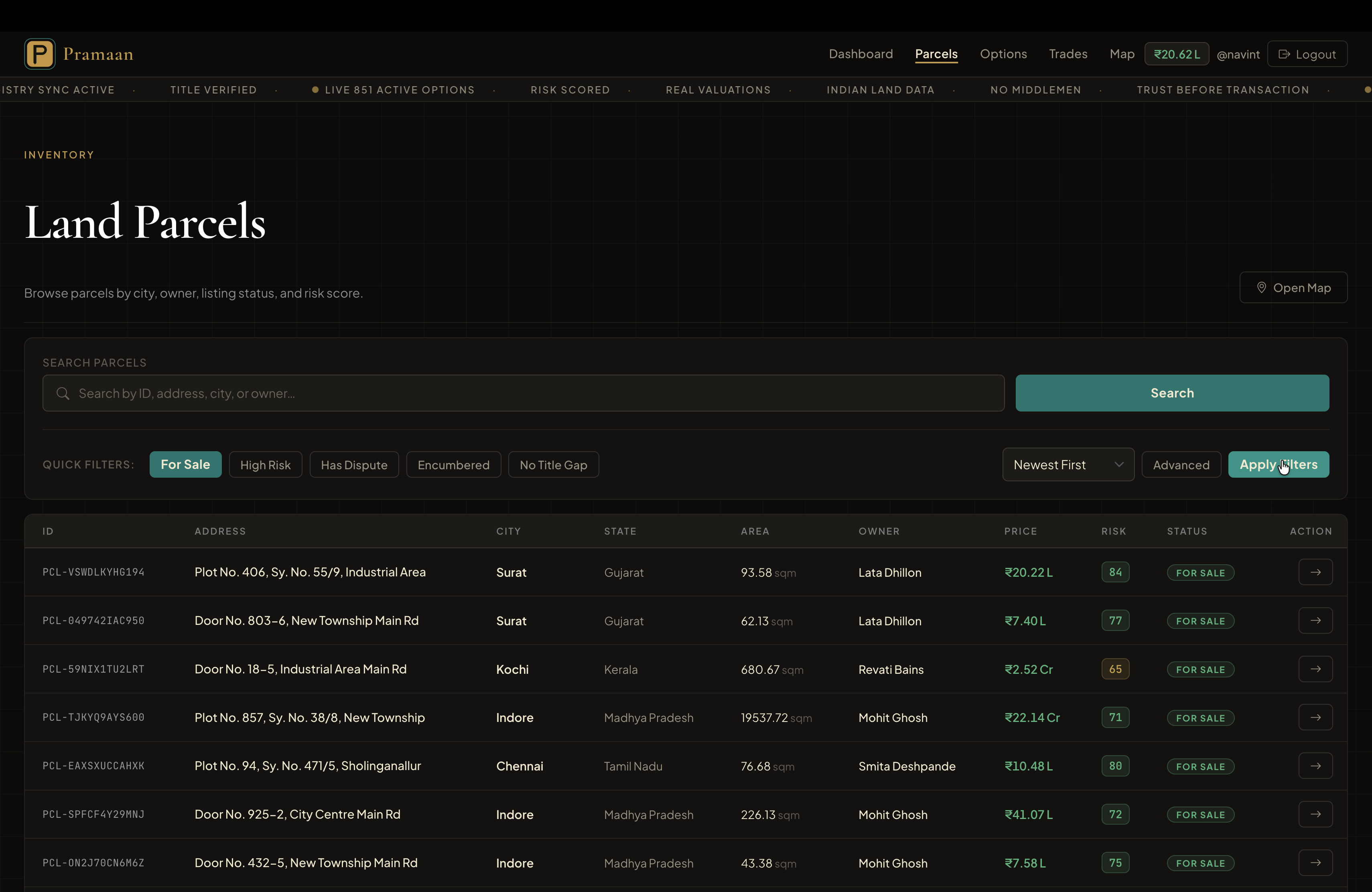Screen dimensions: 1372x892
Task: Go to the Parcels tab
Action: (936, 54)
